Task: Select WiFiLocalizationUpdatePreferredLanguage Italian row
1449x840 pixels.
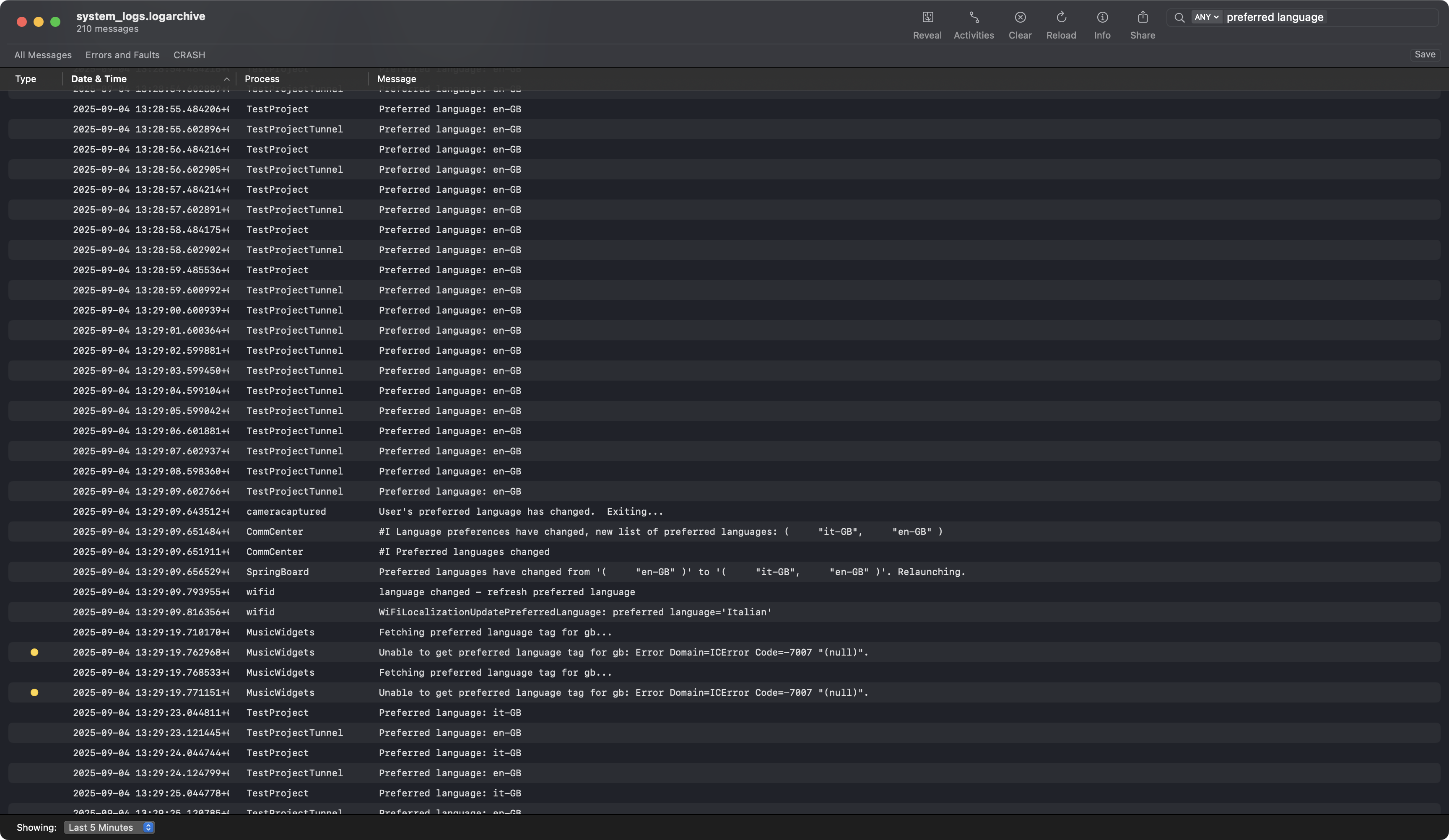Action: point(724,612)
